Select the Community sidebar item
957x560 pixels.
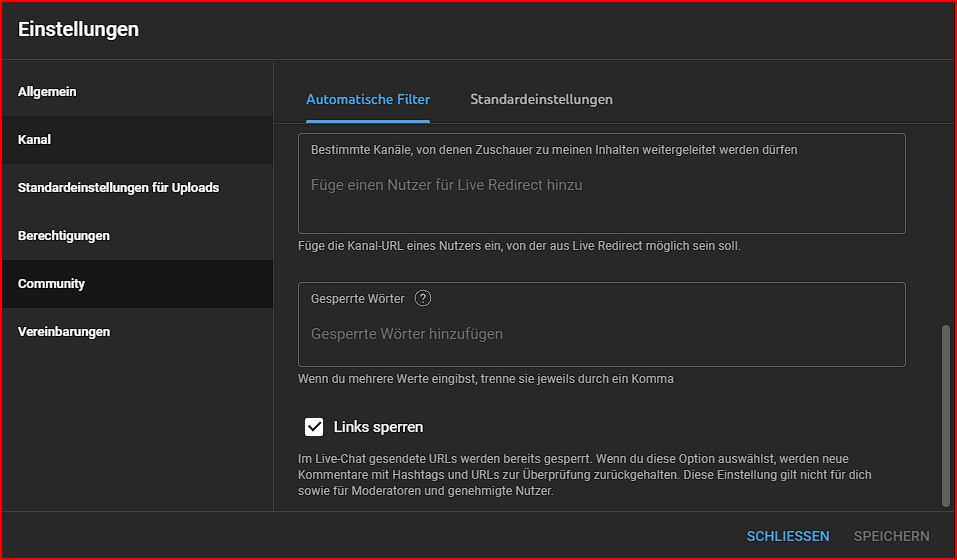pyautogui.click(x=51, y=284)
